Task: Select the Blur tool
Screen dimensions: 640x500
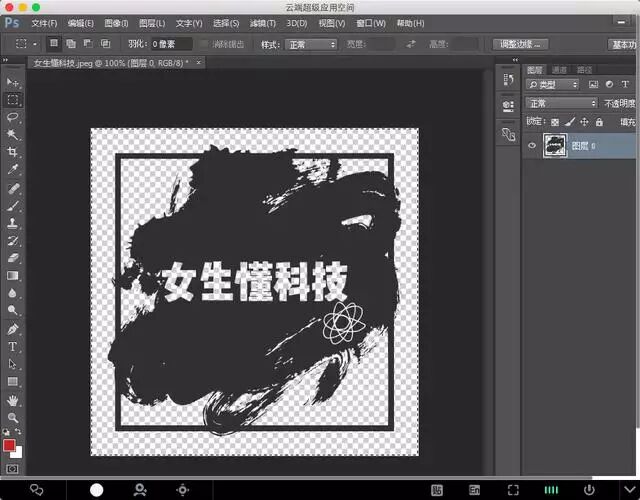Action: click(x=12, y=293)
